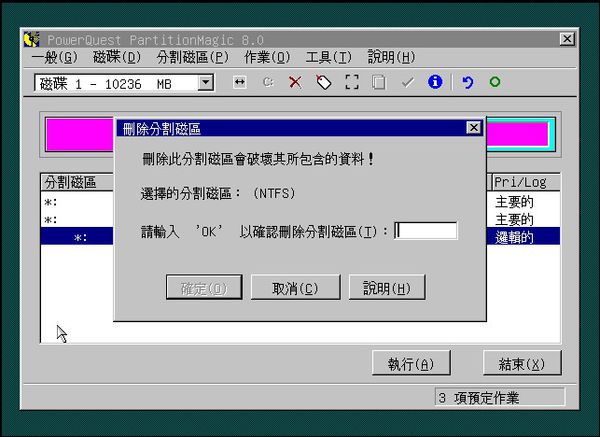This screenshot has width=600, height=437.
Task: Click the second 主要的 cell
Action: coord(514,220)
